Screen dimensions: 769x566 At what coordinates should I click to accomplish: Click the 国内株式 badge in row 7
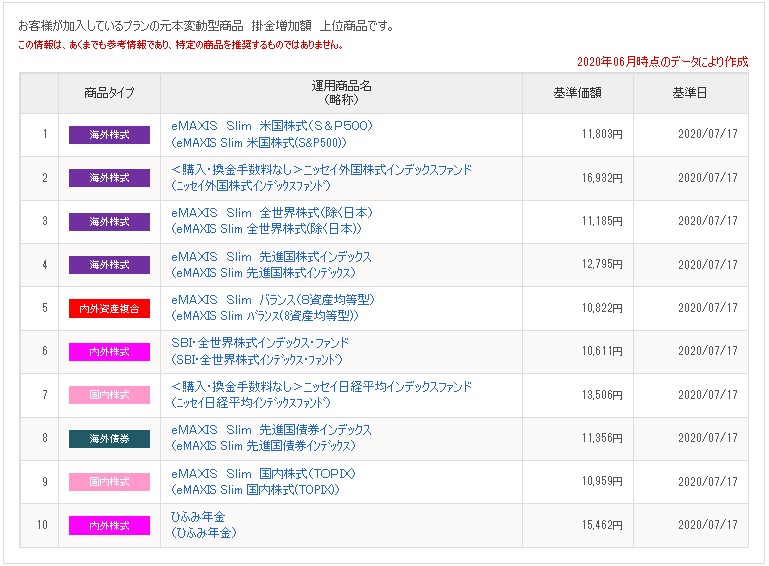click(x=109, y=395)
